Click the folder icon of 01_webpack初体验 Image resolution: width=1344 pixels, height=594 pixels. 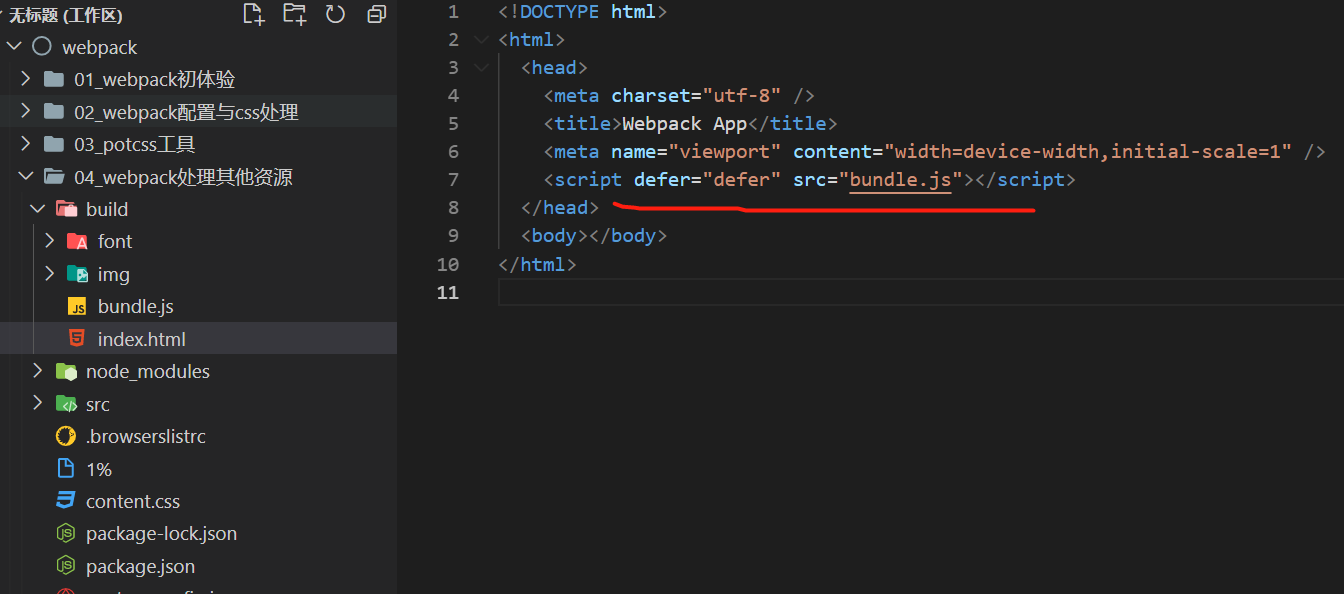tap(54, 79)
